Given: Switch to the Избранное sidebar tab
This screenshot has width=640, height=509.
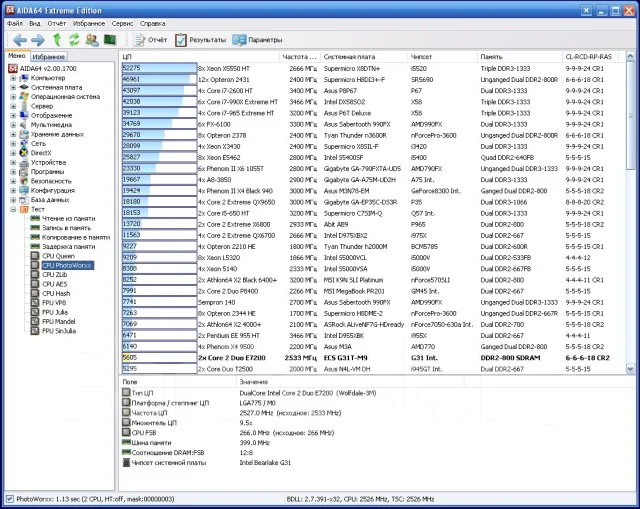Looking at the screenshot, I should point(49,57).
